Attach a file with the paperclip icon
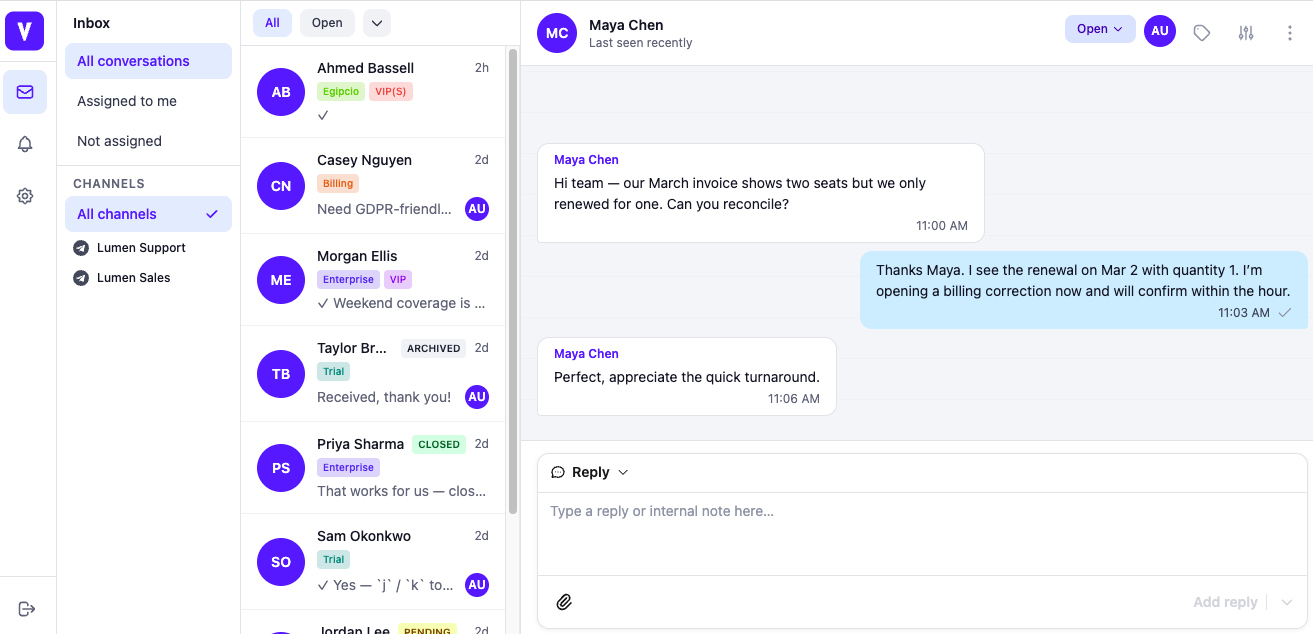 564,601
